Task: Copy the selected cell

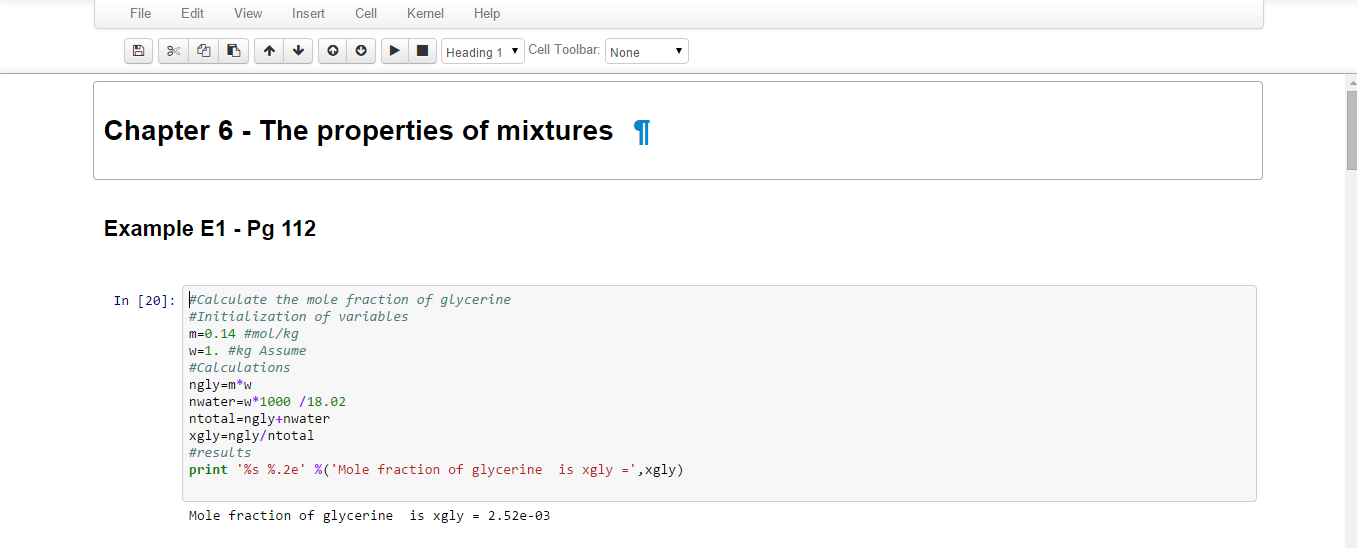Action: 203,51
